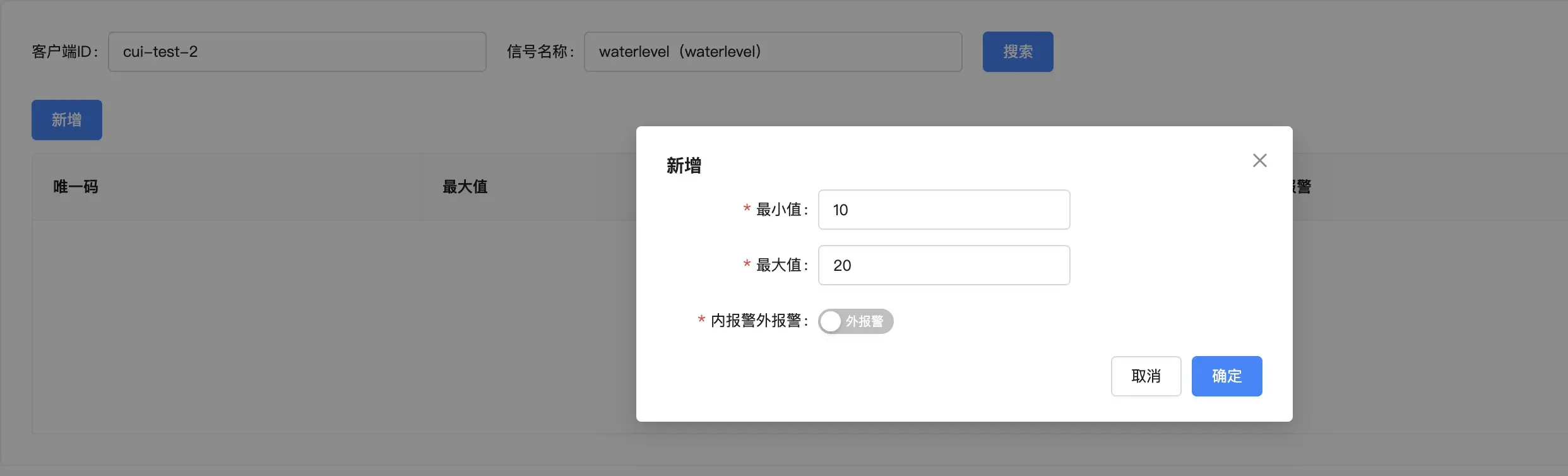
Task: Cancel using the 取消 button
Action: pos(1146,376)
